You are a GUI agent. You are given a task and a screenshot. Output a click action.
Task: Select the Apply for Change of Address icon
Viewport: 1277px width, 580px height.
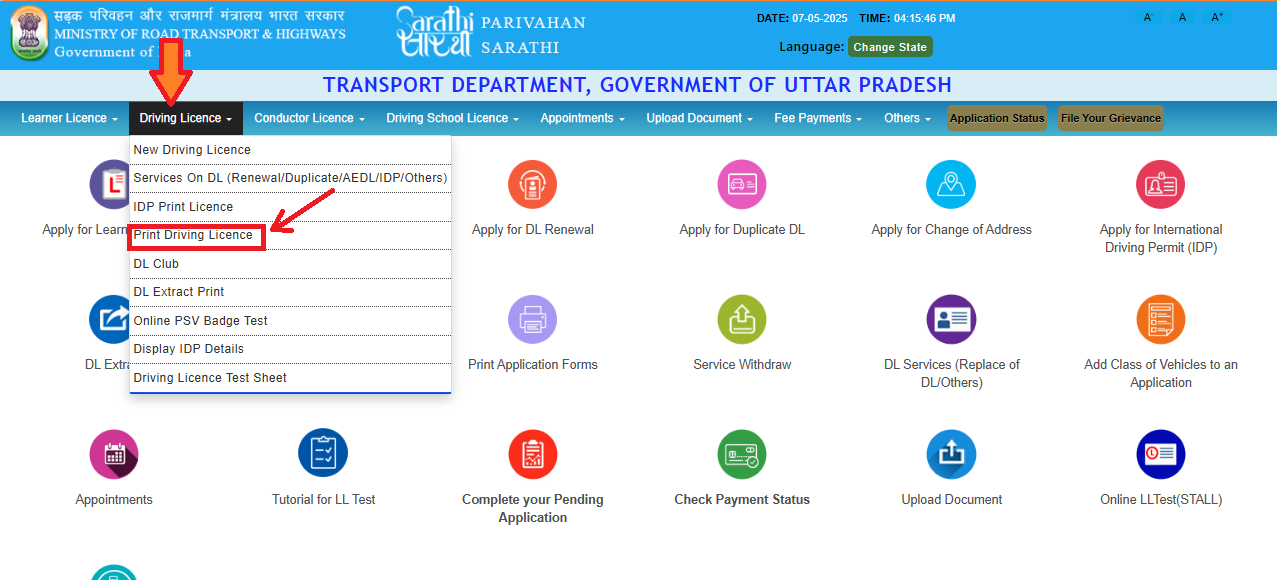coord(951,185)
